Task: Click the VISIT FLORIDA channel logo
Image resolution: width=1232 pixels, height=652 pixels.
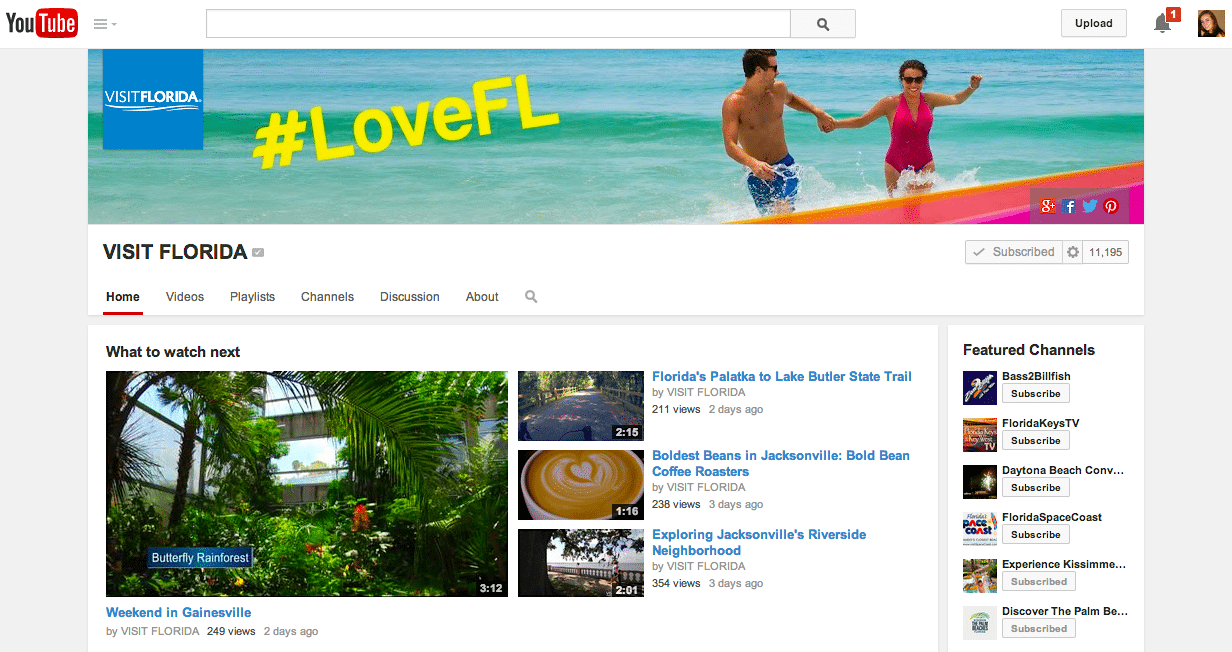Action: click(x=153, y=99)
